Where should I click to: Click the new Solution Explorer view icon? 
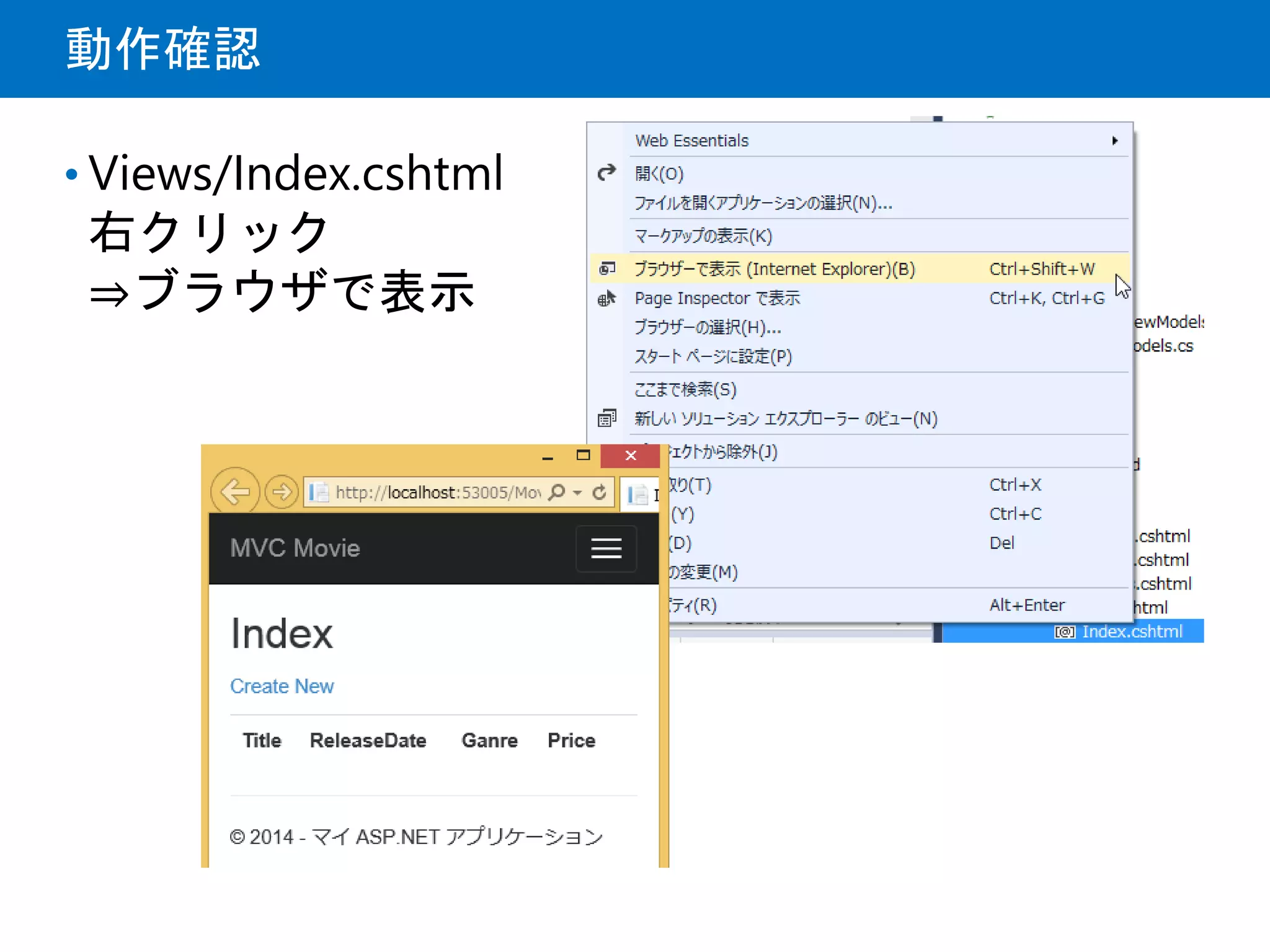coord(606,418)
